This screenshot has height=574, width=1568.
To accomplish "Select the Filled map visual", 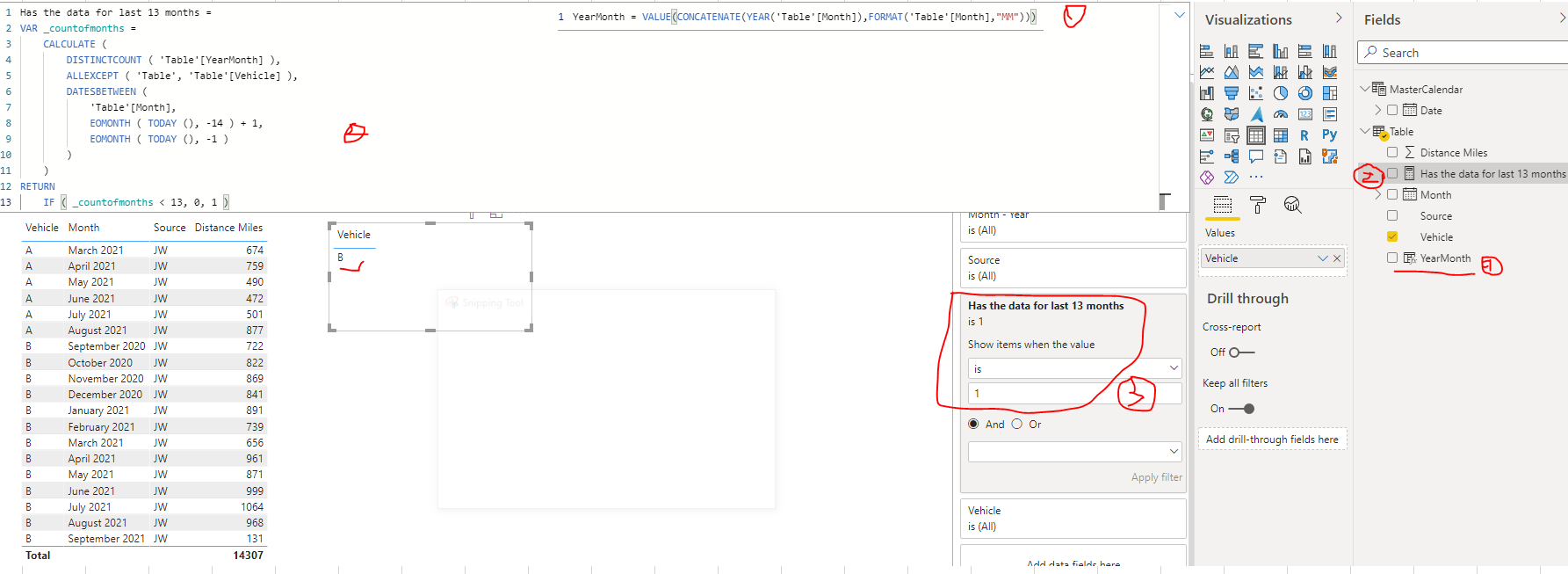I will (x=1232, y=114).
